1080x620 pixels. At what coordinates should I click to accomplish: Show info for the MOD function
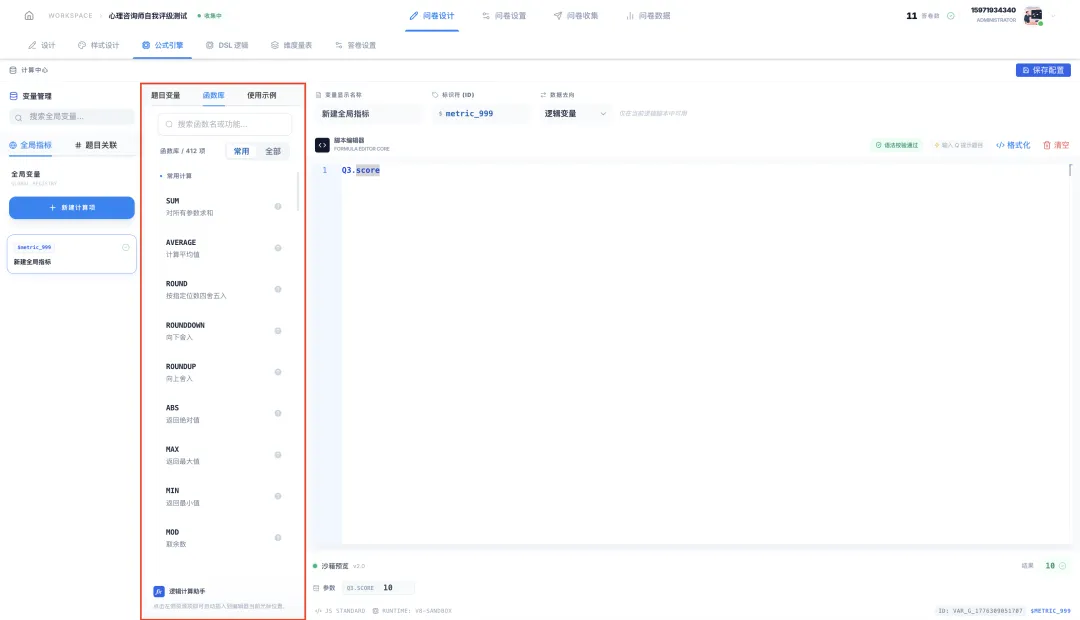click(x=278, y=537)
